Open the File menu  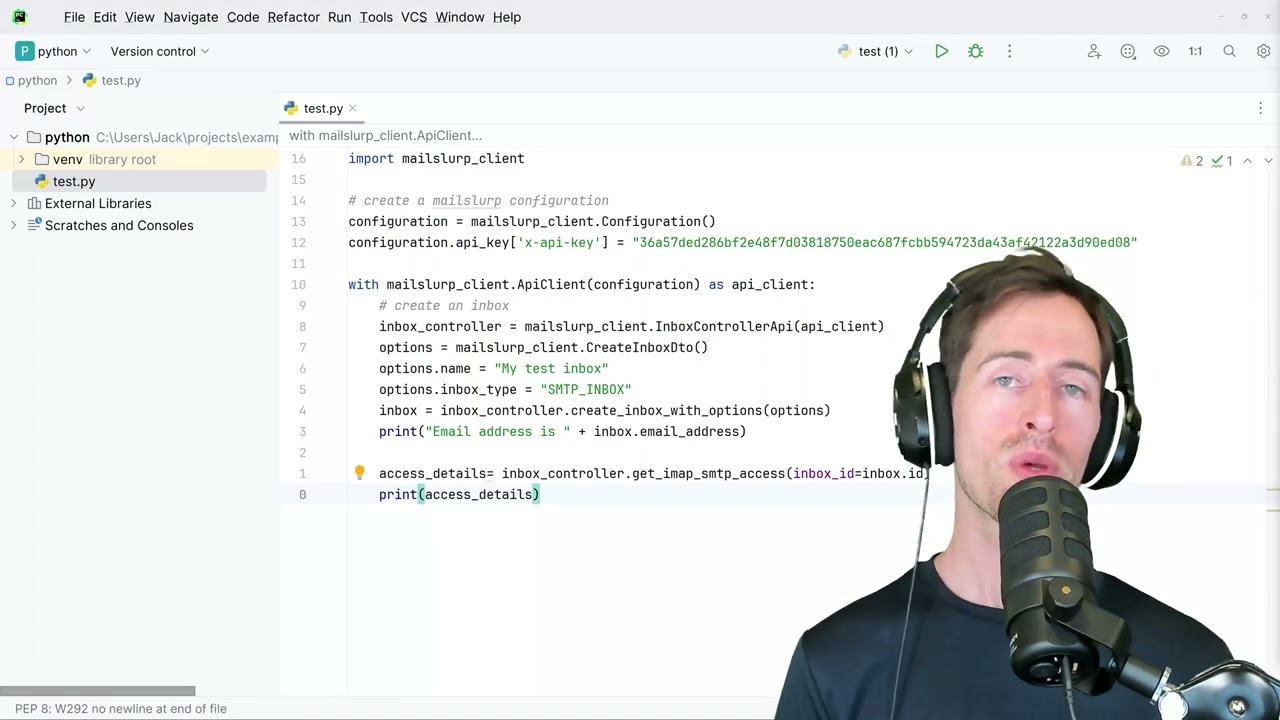pos(74,17)
